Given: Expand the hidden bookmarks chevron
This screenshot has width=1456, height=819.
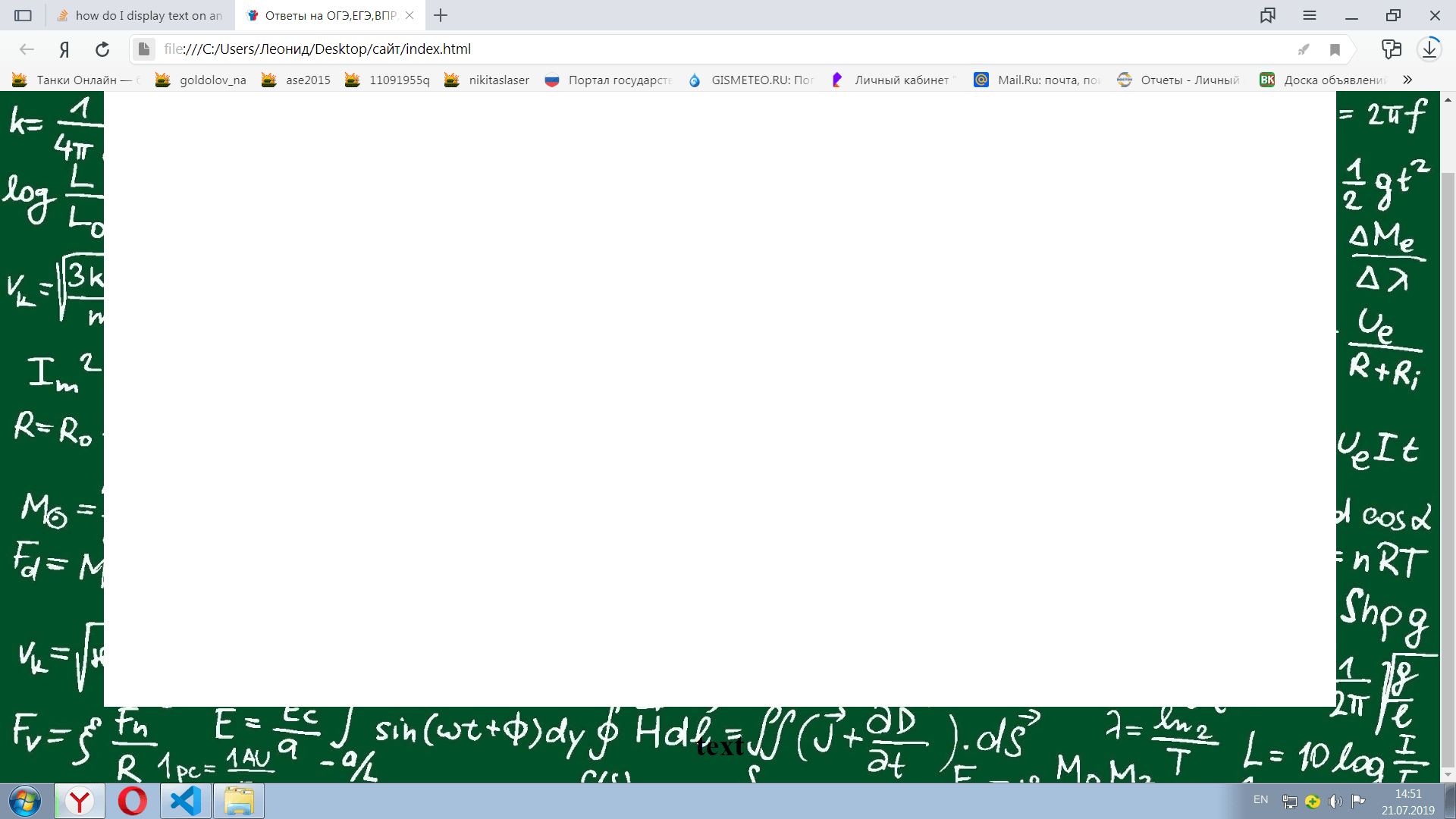Looking at the screenshot, I should click(1407, 80).
